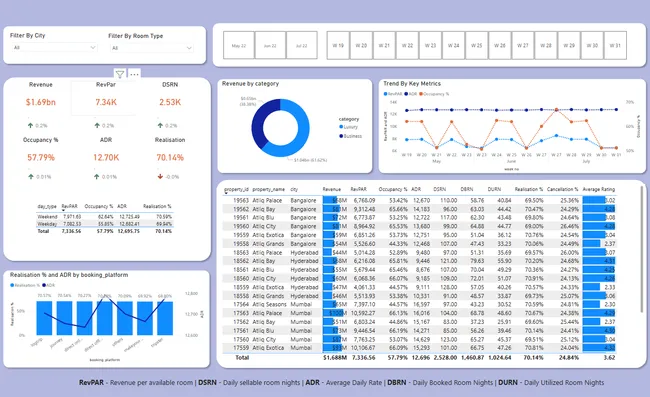Open the Filter By Room Type dropdown
Image resolution: width=650 pixels, height=397 pixels.
[x=151, y=48]
